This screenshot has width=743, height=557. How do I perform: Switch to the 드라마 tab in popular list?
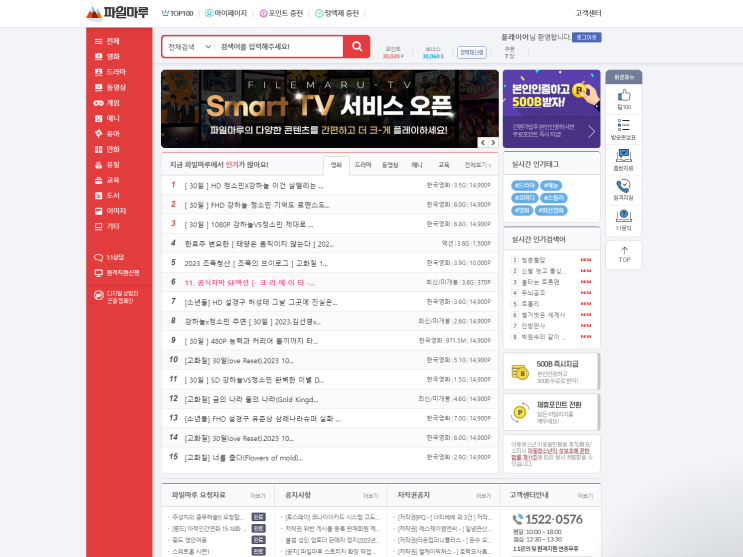[x=363, y=165]
